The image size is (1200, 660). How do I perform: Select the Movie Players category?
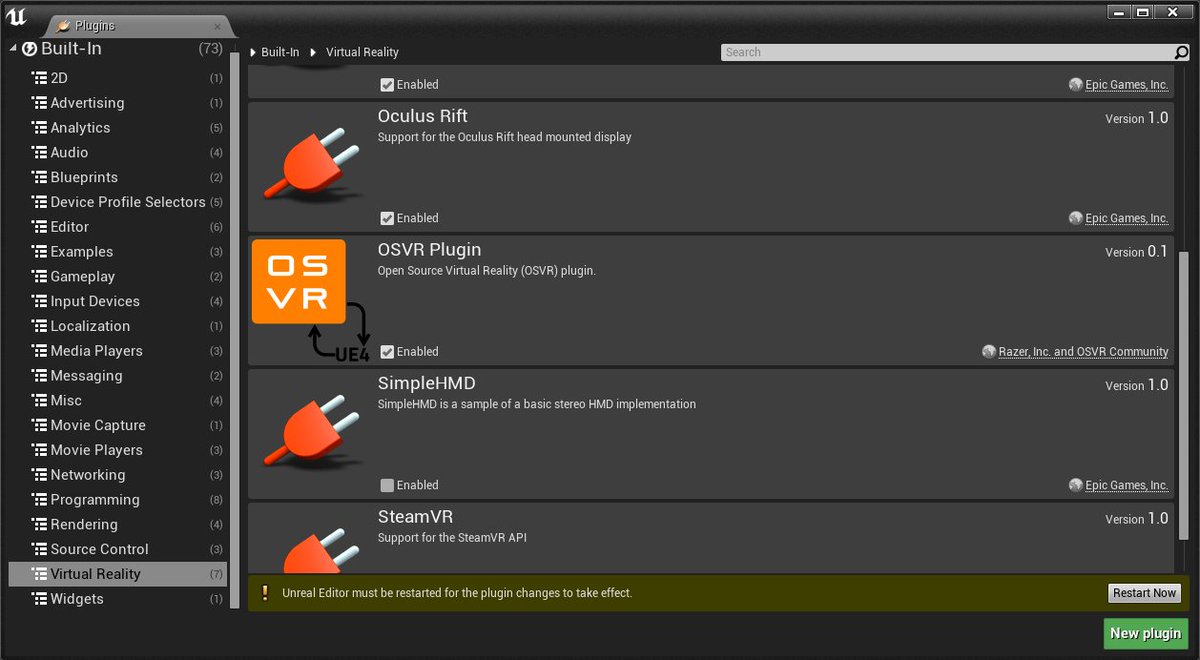tap(118, 450)
